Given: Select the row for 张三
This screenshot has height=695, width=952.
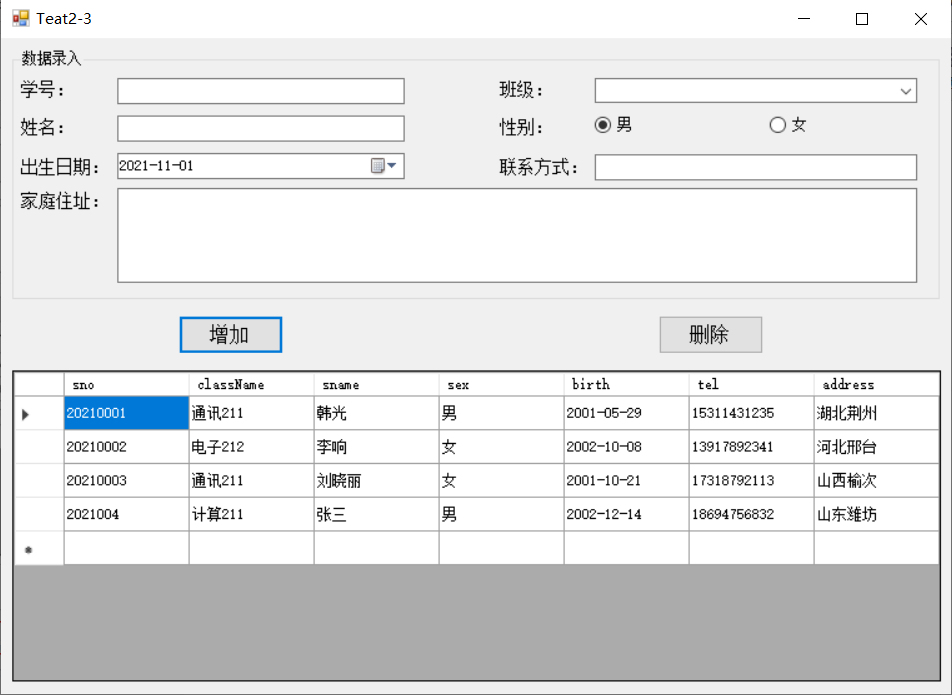Looking at the screenshot, I should click(375, 514).
